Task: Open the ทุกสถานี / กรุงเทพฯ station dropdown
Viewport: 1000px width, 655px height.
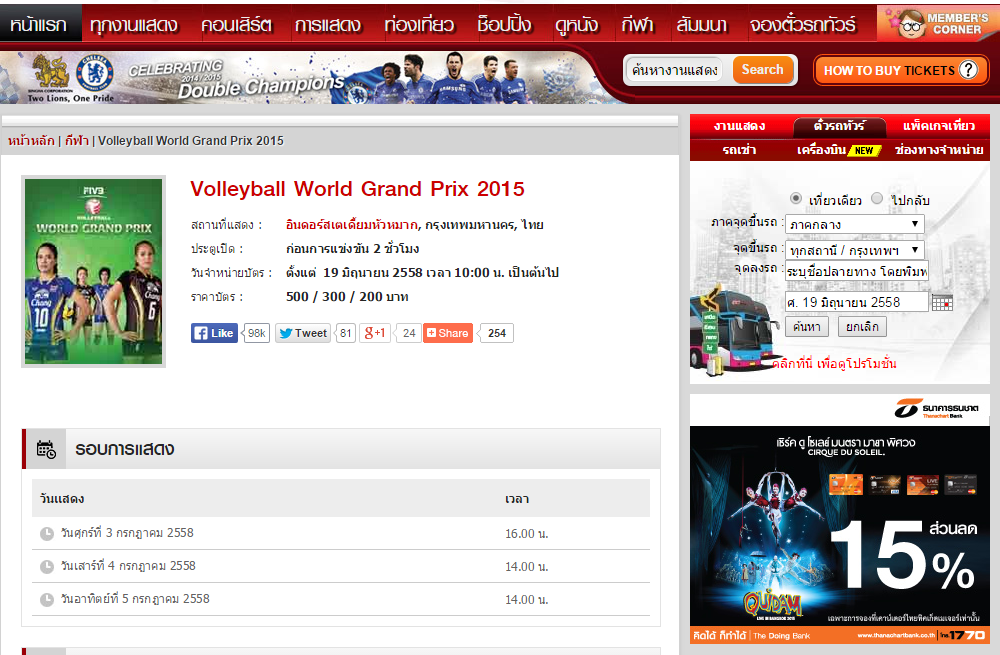Action: [855, 250]
